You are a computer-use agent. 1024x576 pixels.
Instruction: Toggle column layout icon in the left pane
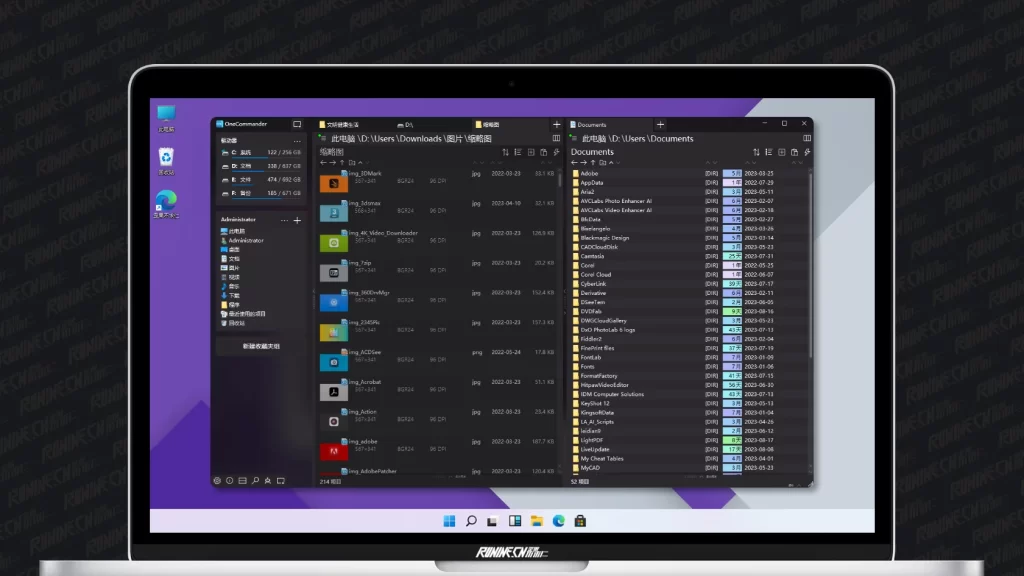tap(556, 138)
